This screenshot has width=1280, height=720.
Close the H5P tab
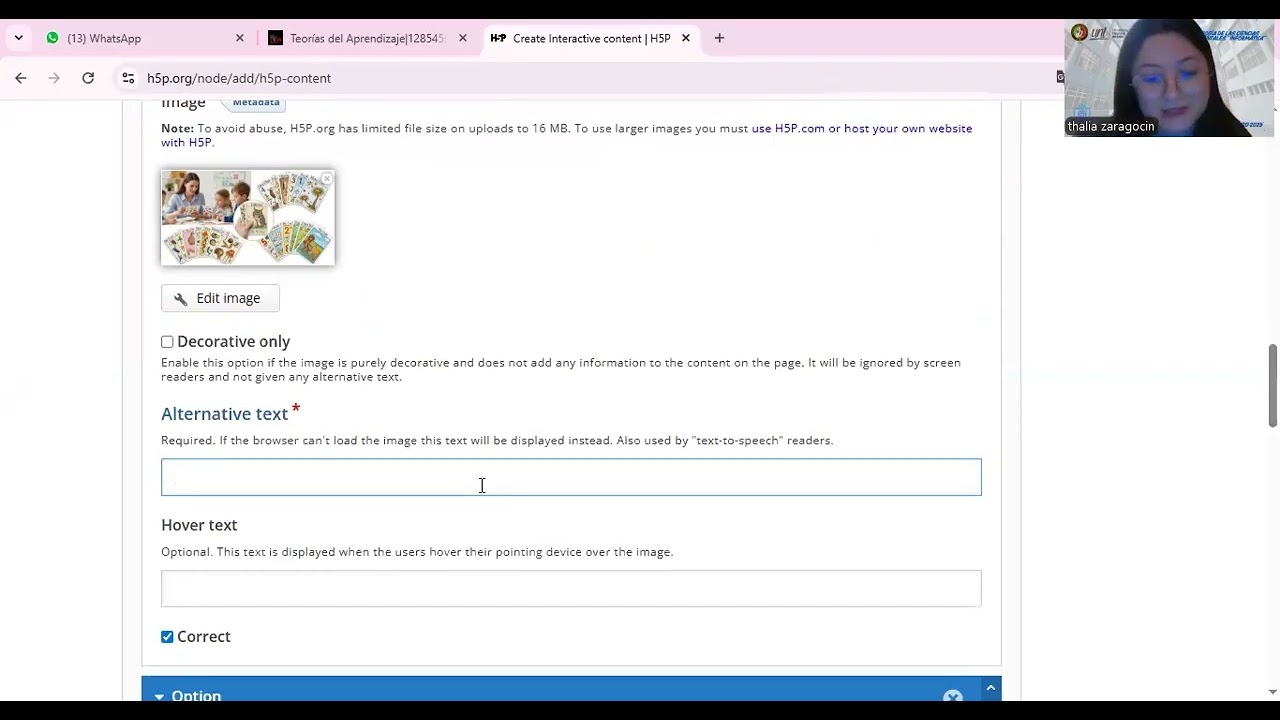pyautogui.click(x=686, y=38)
